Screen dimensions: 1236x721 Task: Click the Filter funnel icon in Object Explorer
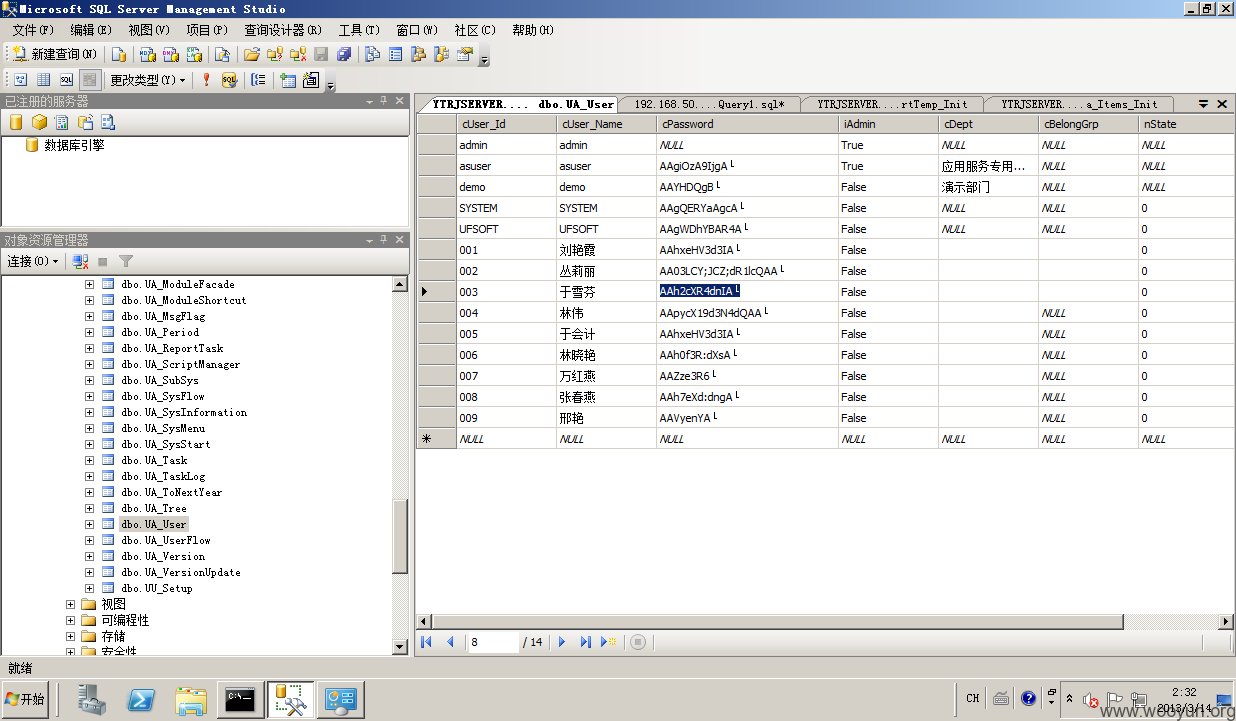126,261
